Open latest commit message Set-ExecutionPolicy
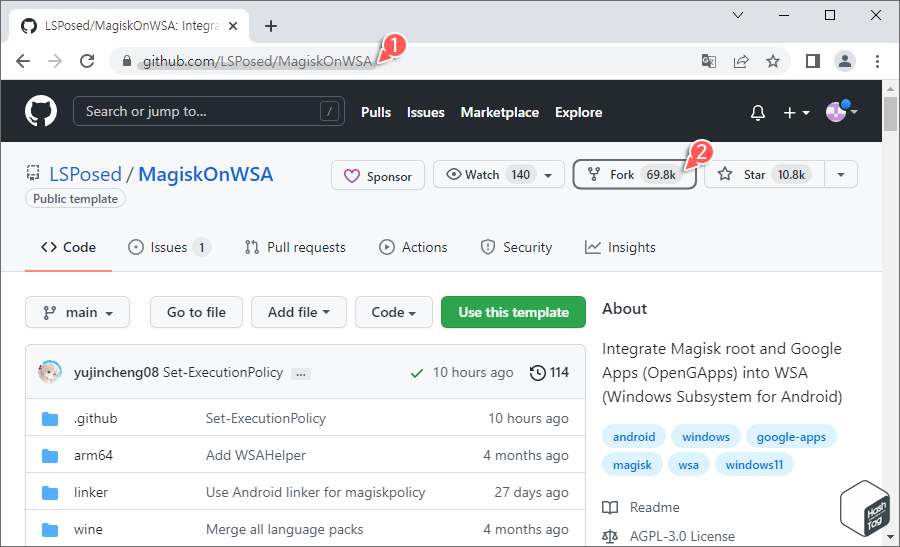900x547 pixels. coord(223,373)
